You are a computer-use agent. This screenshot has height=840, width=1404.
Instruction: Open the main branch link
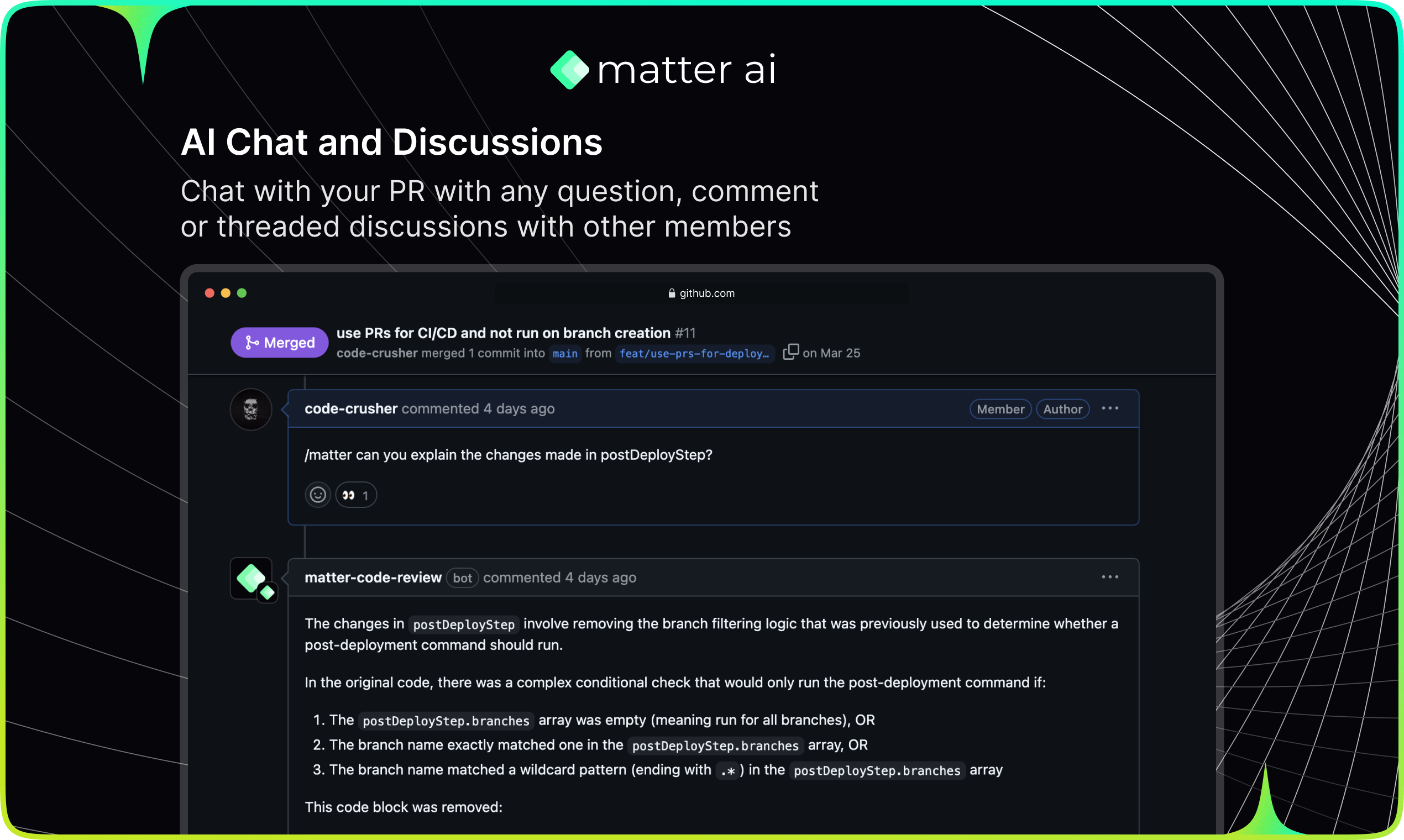[x=564, y=354]
